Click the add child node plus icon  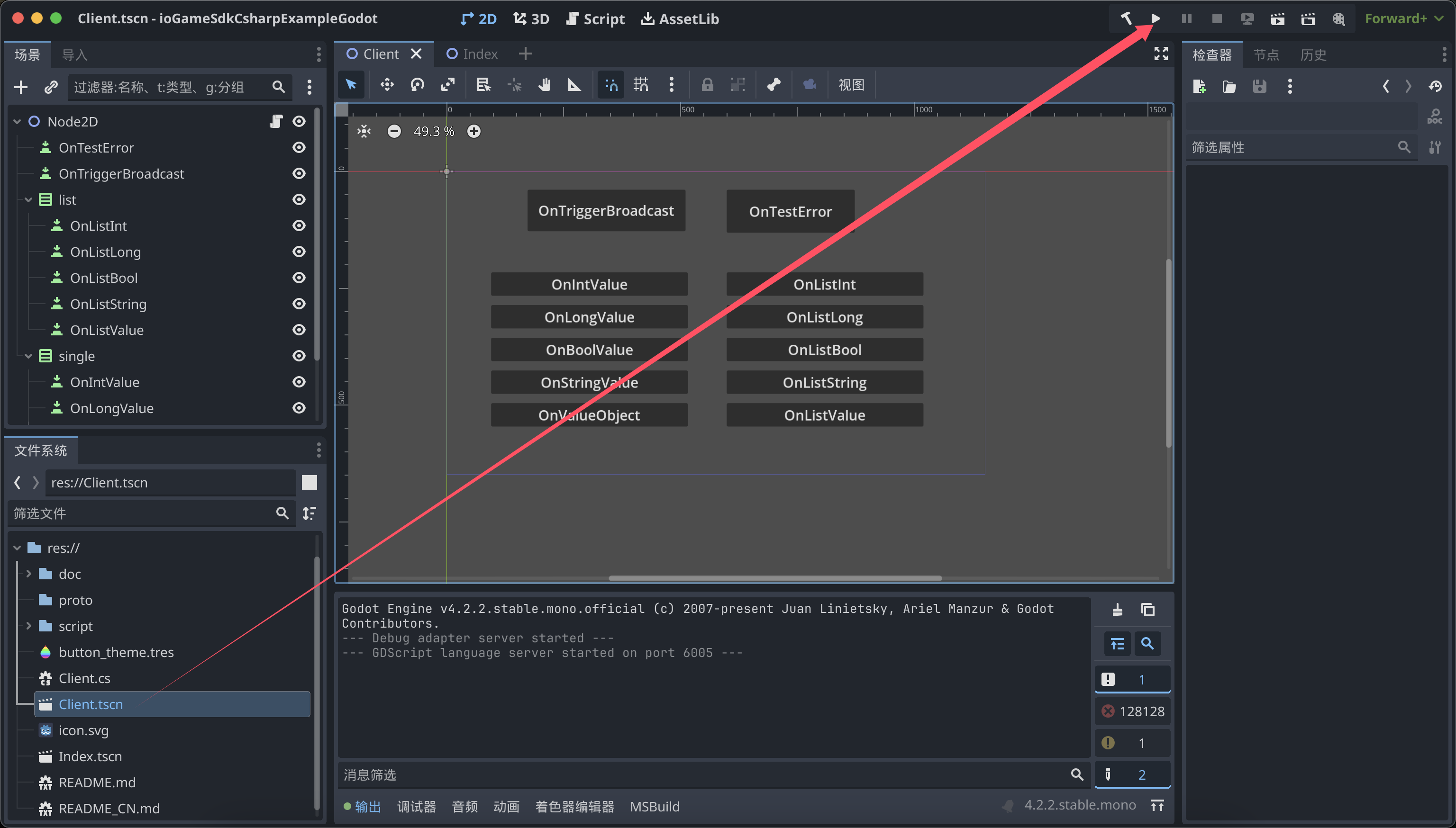coord(20,87)
